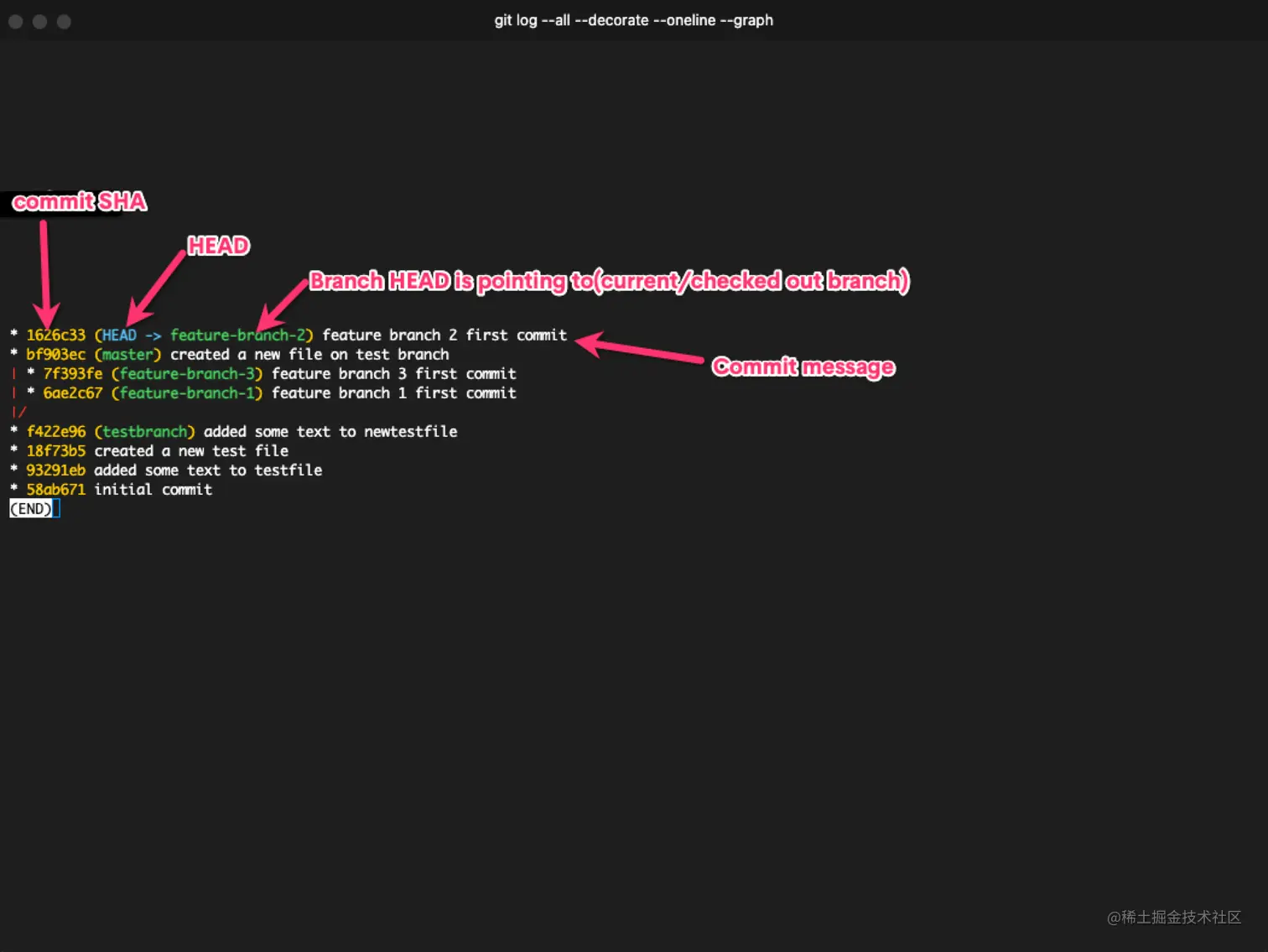Click 'added some text to newtestfile' message

point(330,432)
